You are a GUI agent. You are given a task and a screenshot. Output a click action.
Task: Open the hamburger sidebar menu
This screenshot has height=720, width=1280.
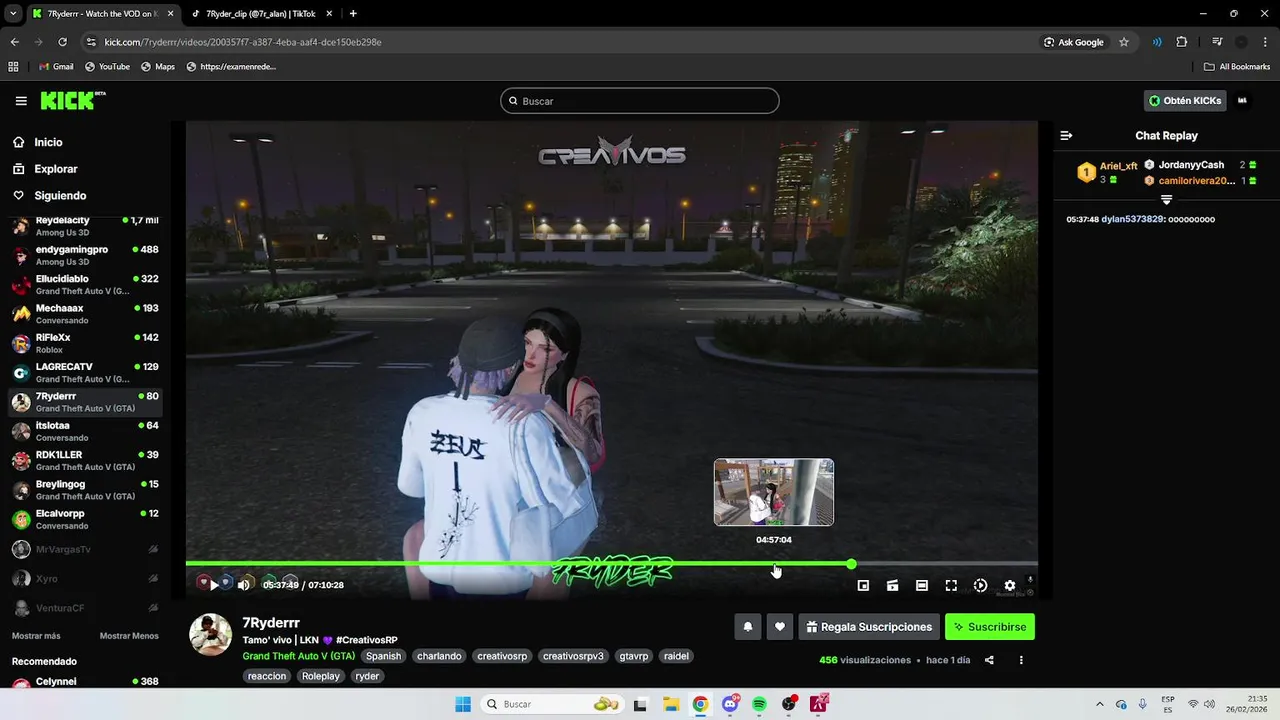click(21, 101)
